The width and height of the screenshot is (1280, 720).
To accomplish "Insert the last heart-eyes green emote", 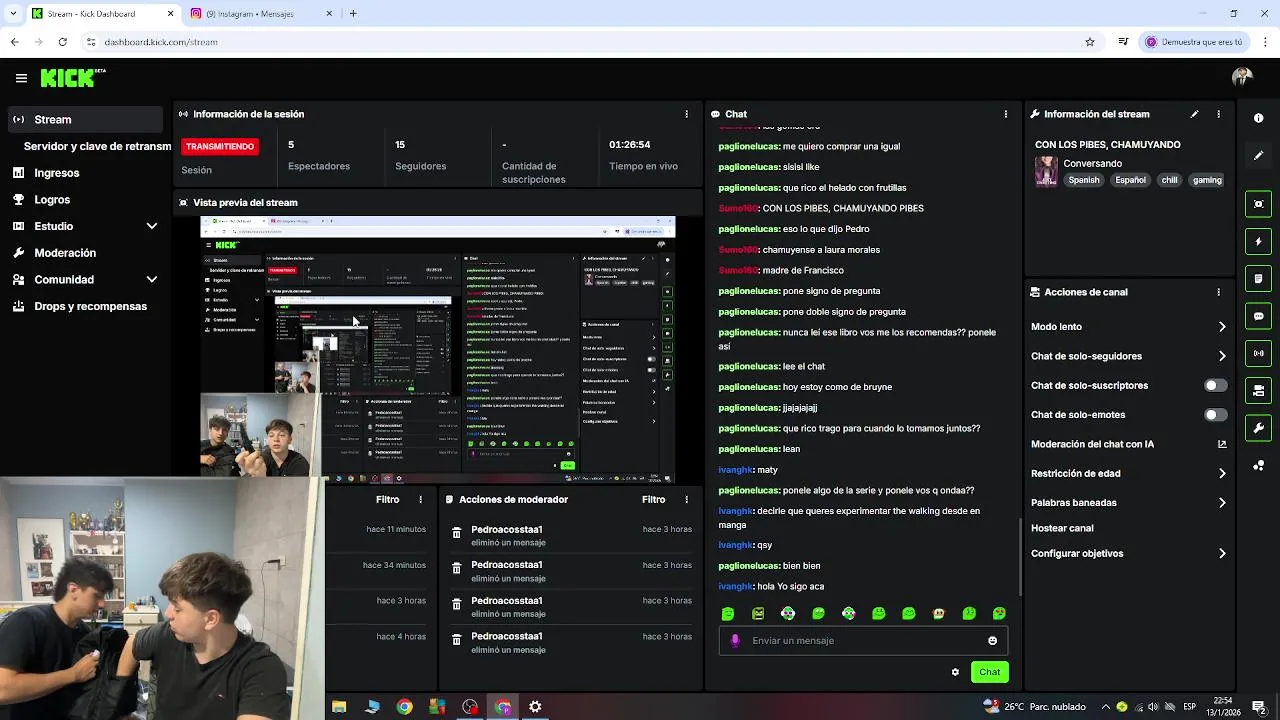I will (999, 613).
